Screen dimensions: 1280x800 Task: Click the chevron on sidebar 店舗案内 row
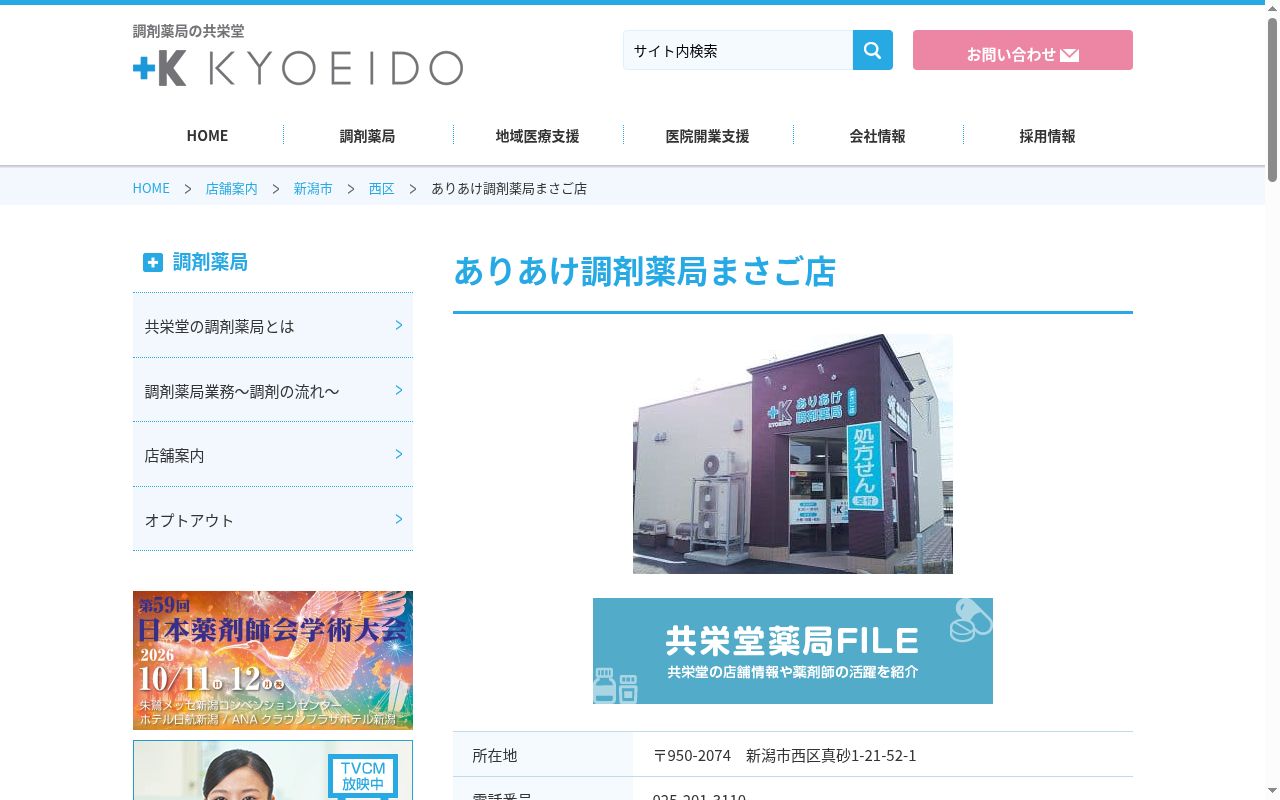point(398,454)
